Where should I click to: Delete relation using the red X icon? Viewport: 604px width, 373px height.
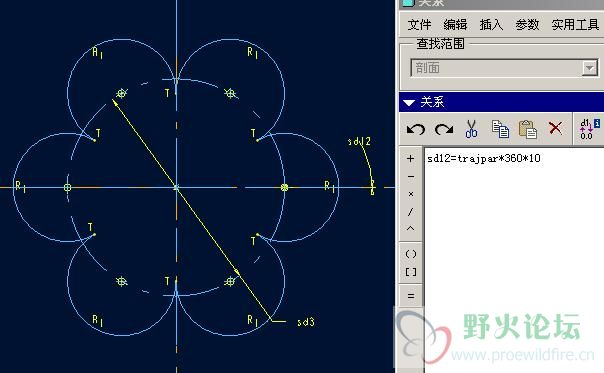pos(555,128)
